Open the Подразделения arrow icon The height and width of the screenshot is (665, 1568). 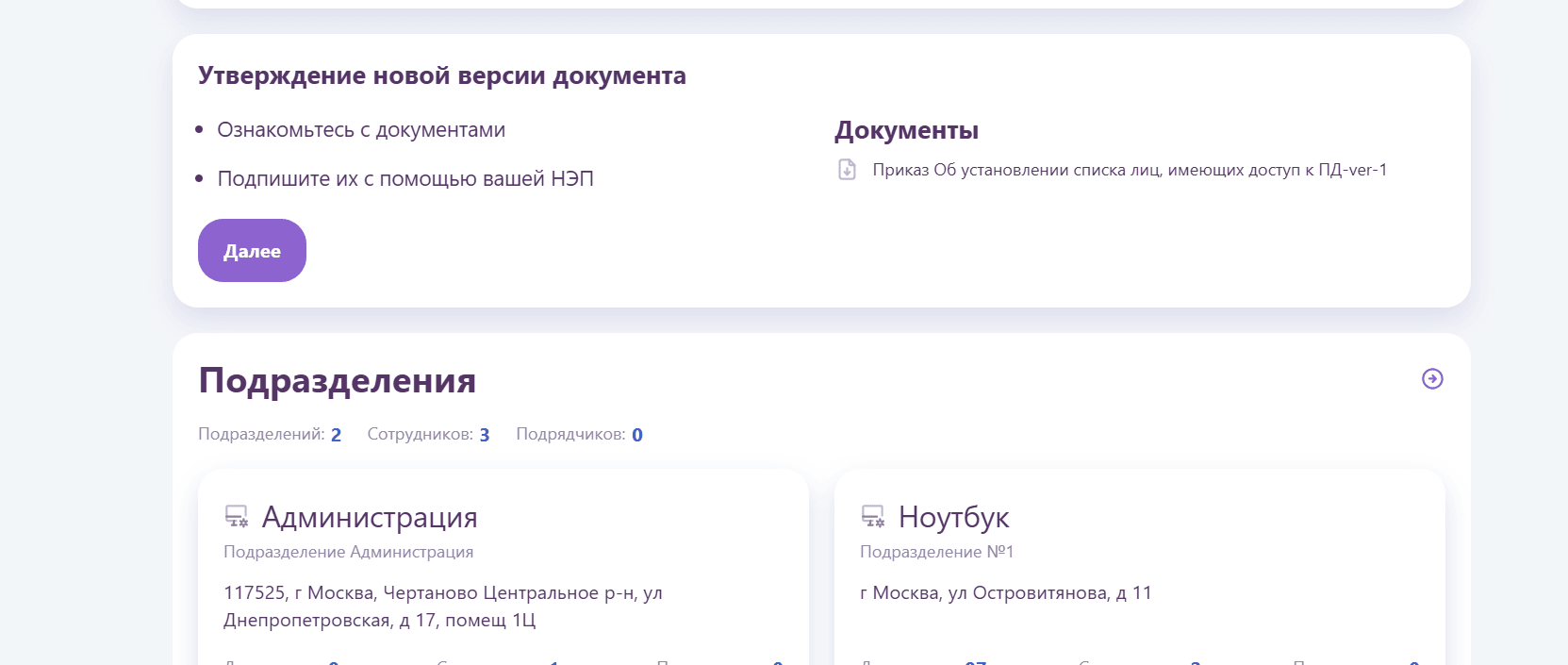tap(1432, 378)
